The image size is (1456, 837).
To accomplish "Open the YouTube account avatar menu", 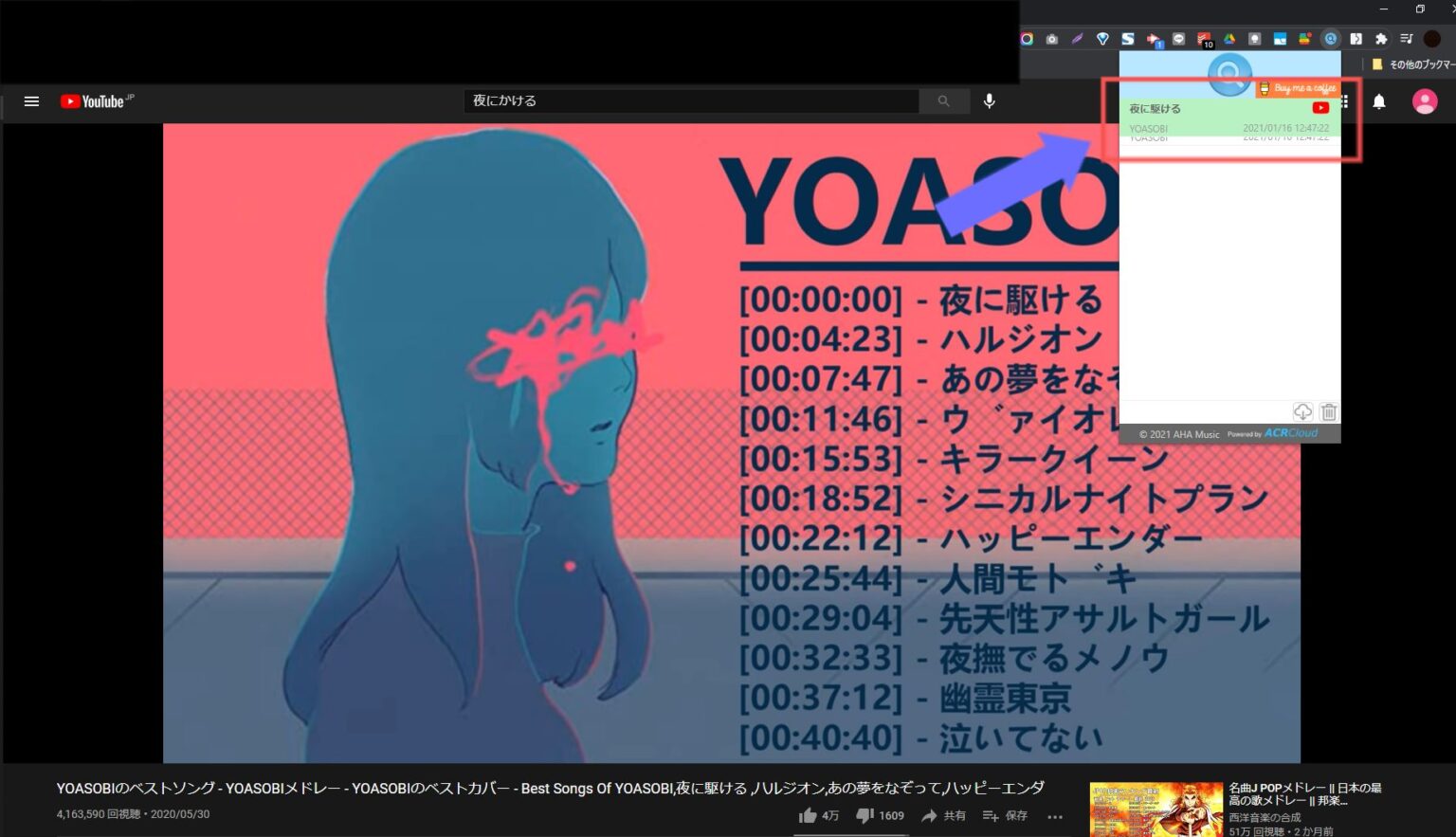I will pyautogui.click(x=1426, y=101).
